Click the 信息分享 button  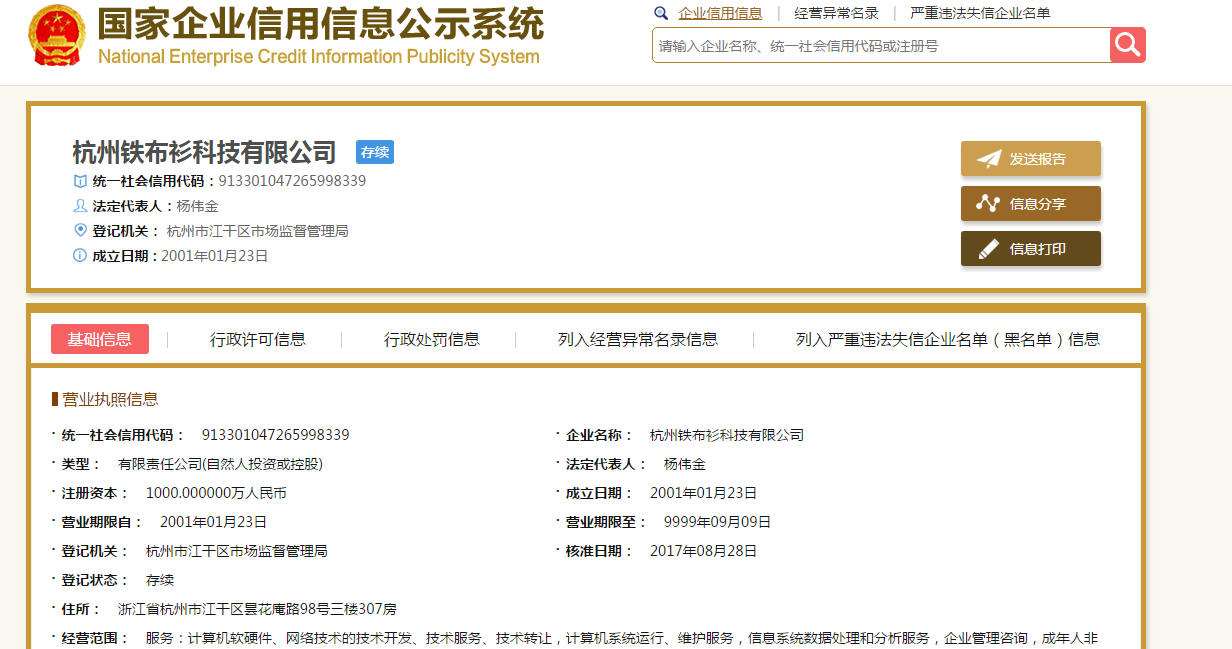pos(1031,204)
